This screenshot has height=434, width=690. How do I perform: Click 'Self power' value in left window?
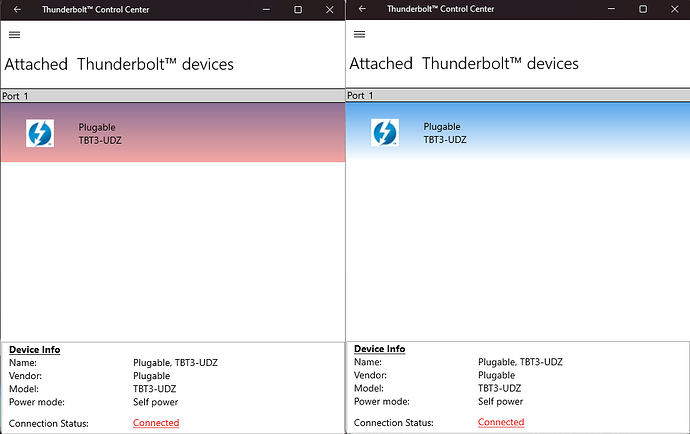tap(155, 402)
